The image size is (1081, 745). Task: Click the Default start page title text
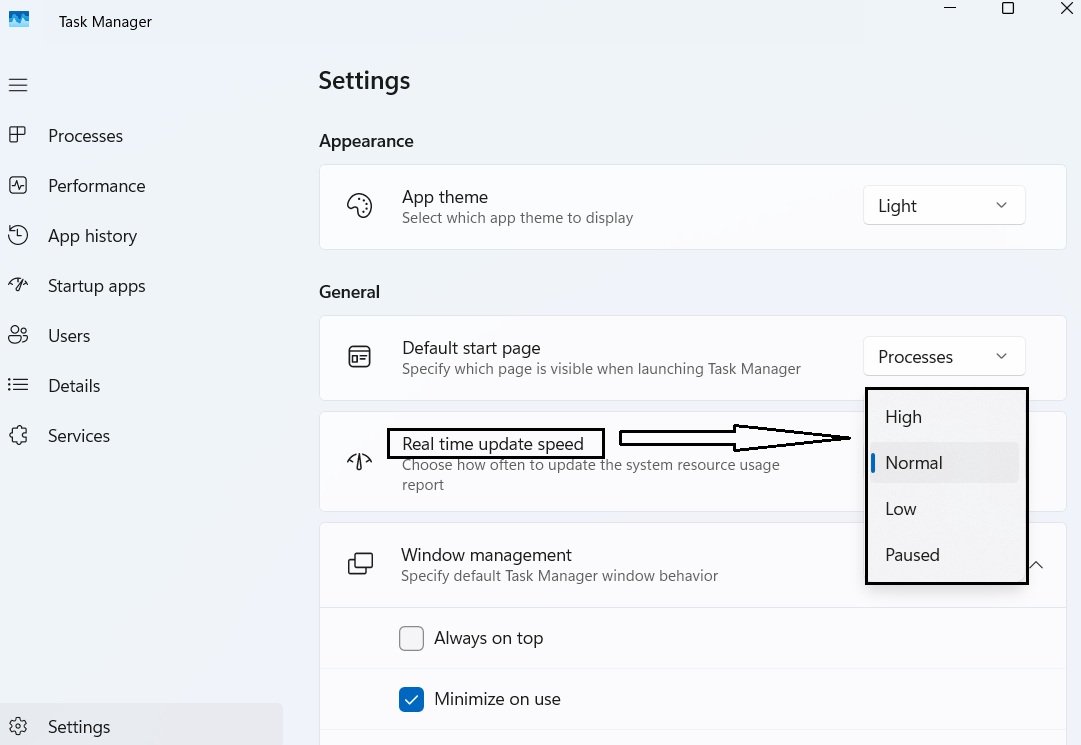pyautogui.click(x=471, y=348)
